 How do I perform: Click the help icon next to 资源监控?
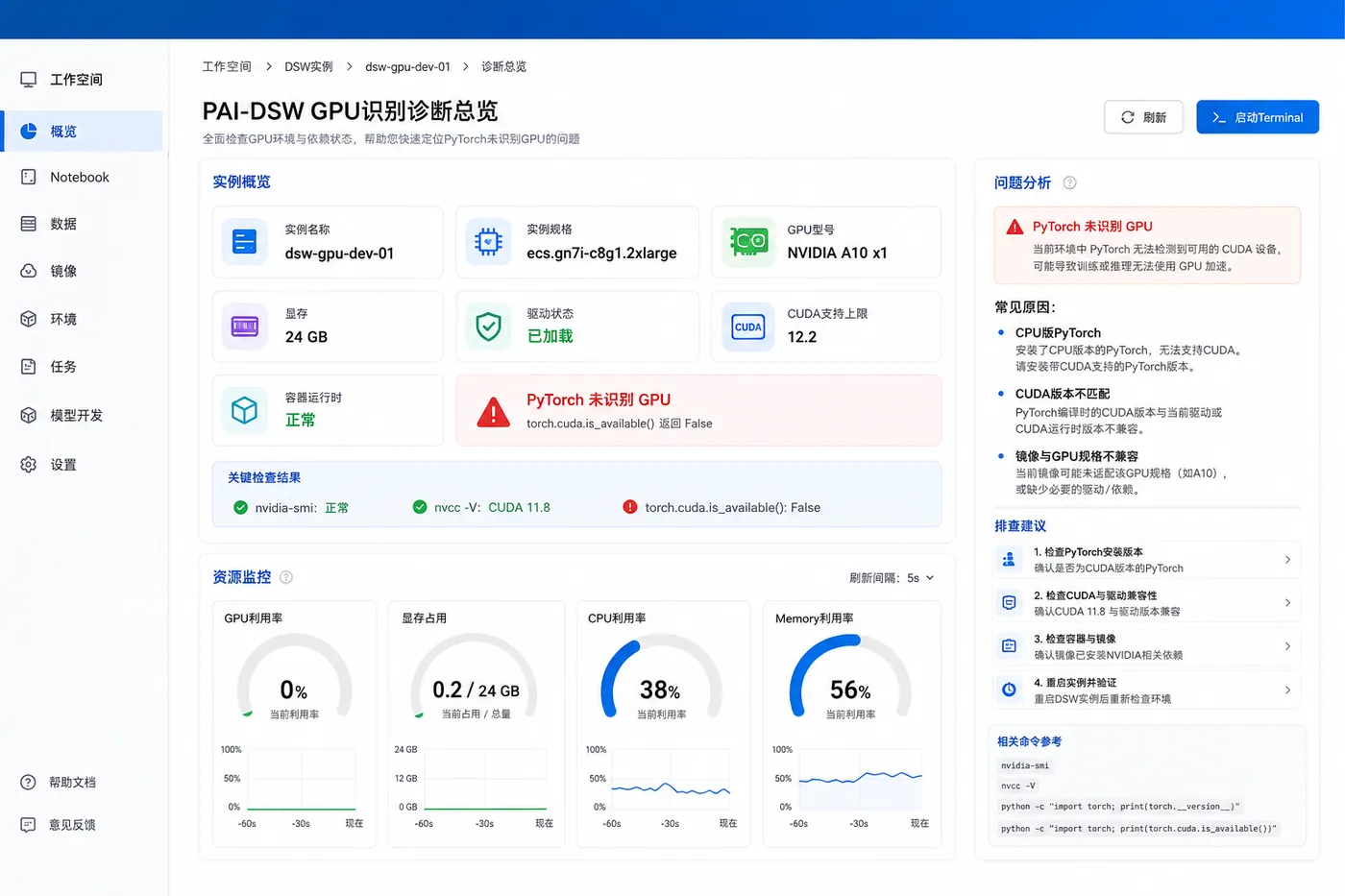tap(285, 577)
